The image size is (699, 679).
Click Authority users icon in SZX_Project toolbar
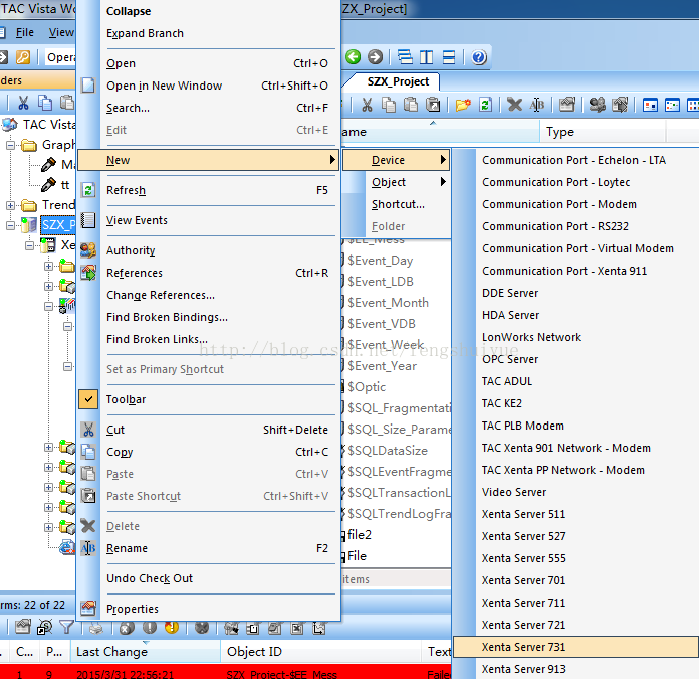tap(597, 105)
